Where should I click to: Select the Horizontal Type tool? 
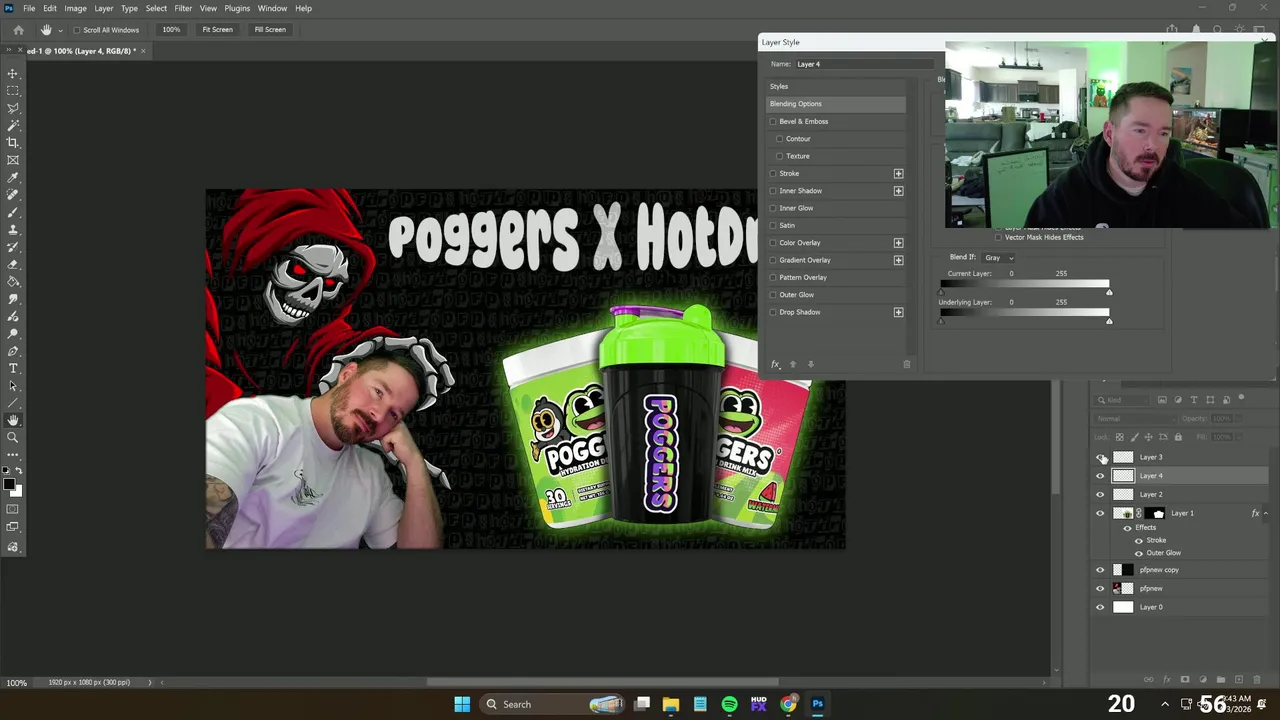13,368
